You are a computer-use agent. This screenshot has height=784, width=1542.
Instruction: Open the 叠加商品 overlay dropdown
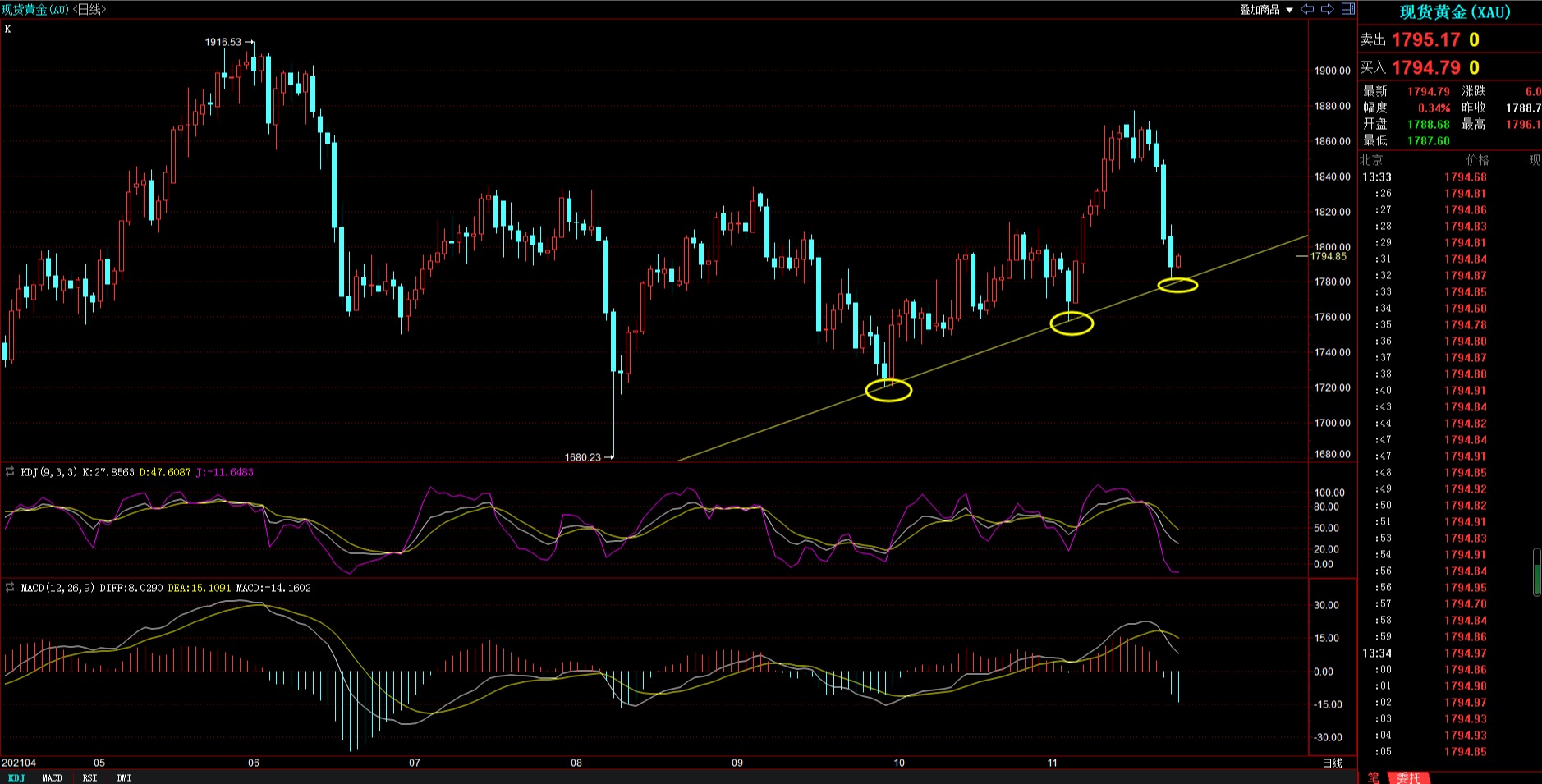[x=1267, y=10]
